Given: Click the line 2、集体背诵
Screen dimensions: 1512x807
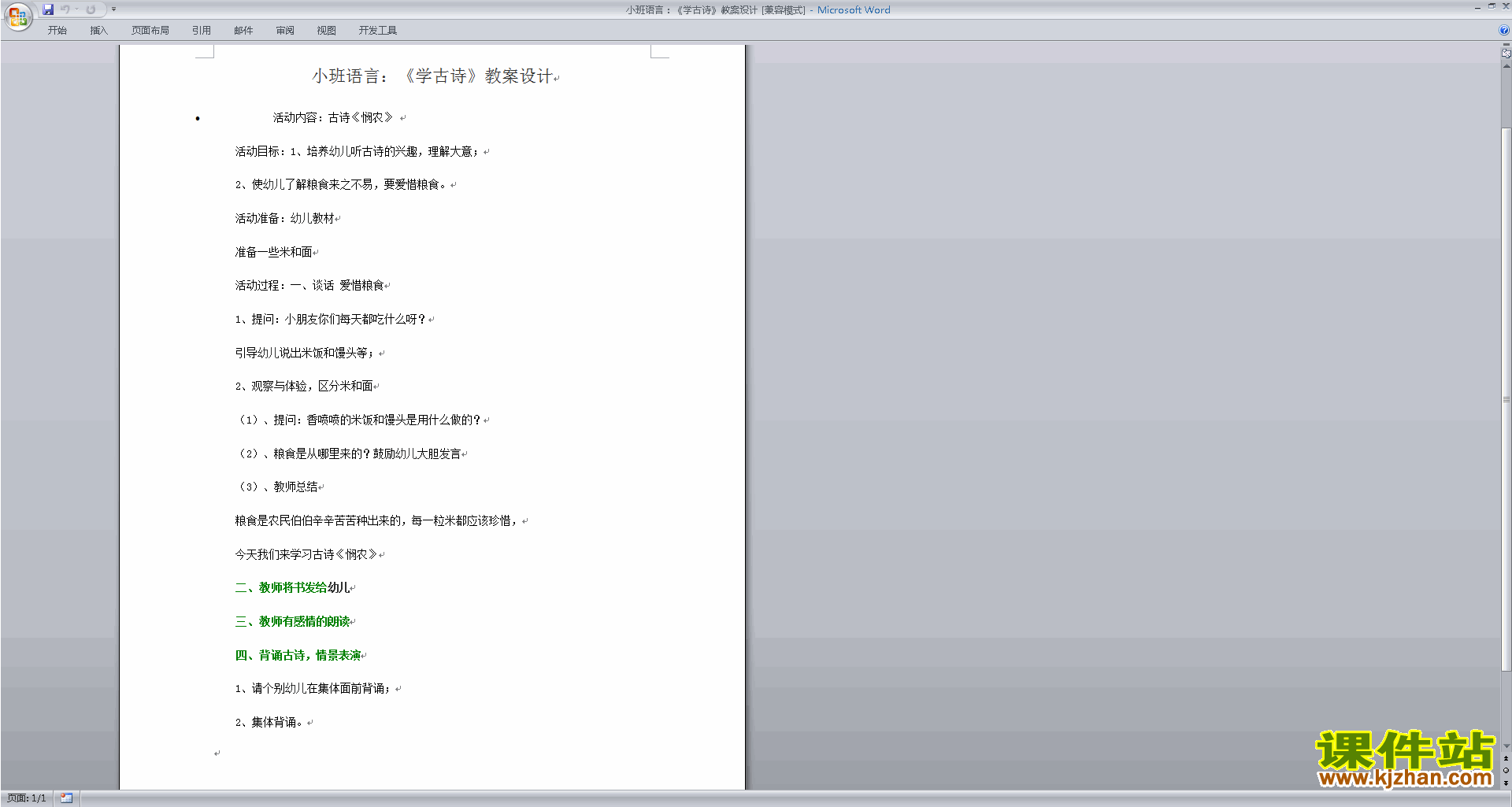Looking at the screenshot, I should point(269,723).
